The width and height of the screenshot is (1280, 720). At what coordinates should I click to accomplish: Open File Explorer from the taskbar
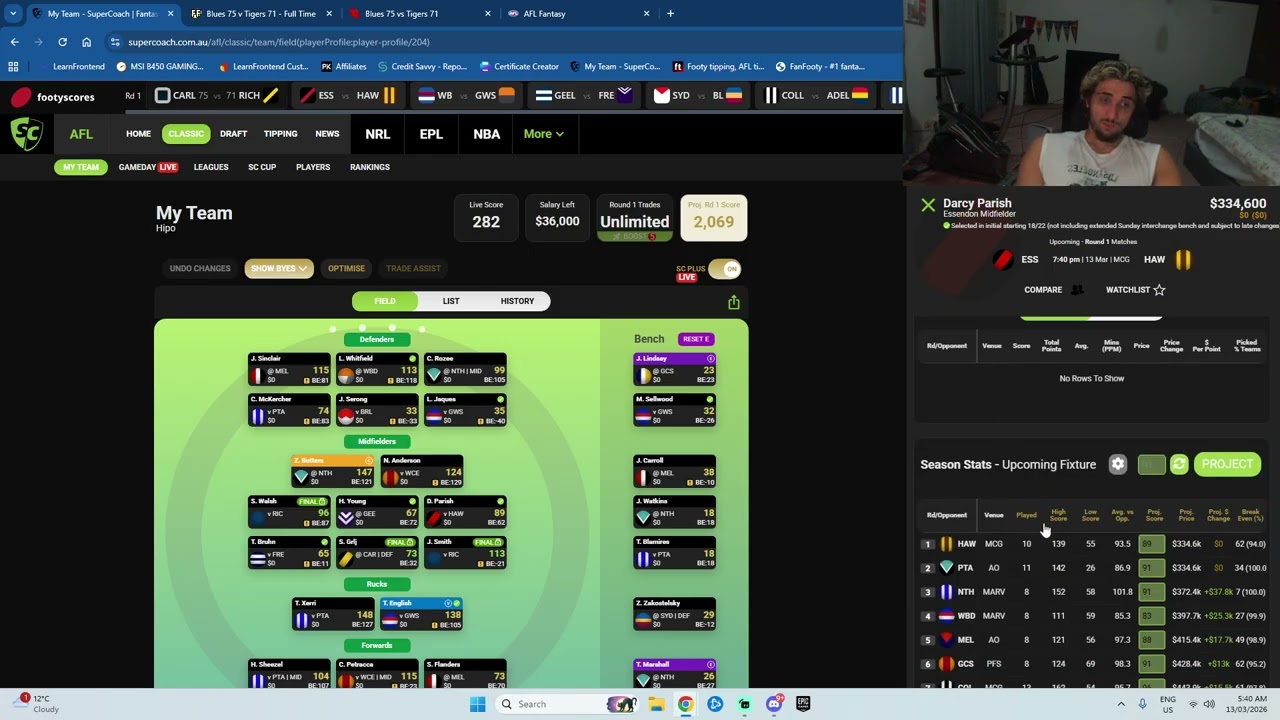pyautogui.click(x=656, y=704)
